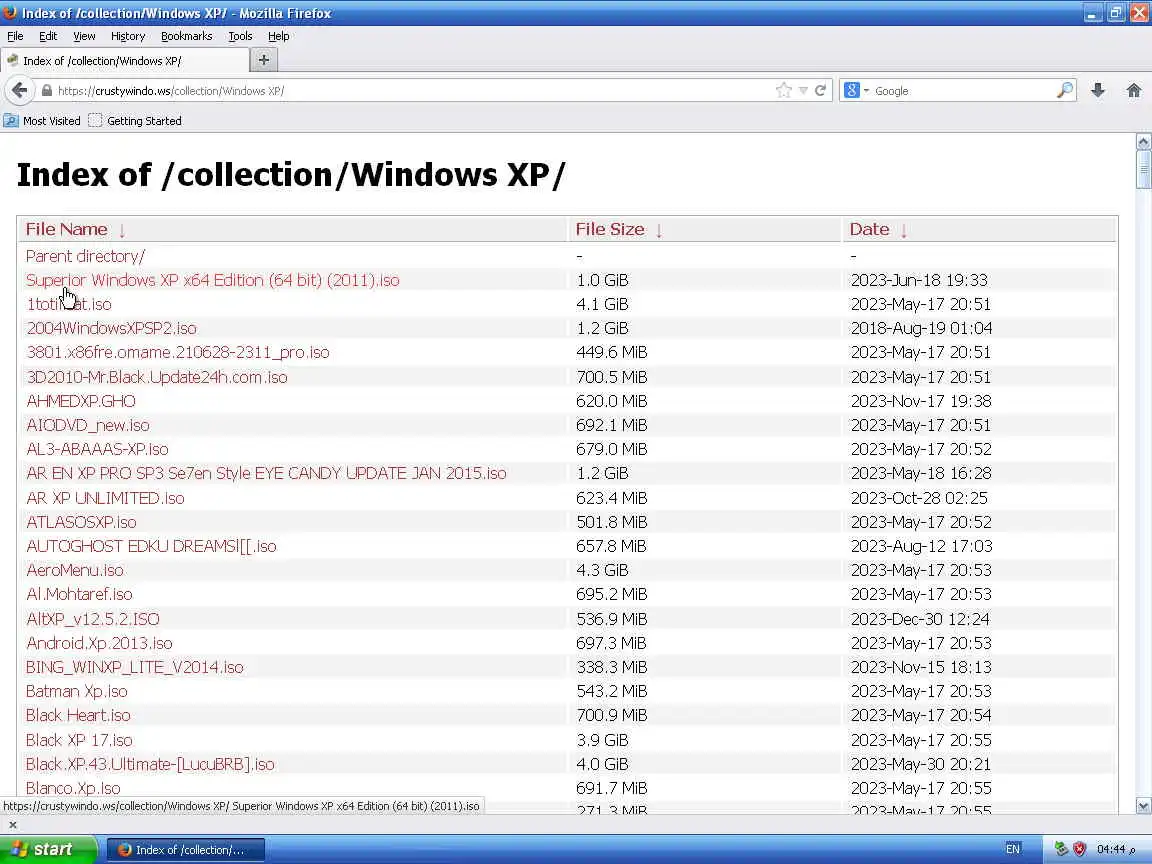The height and width of the screenshot is (864, 1152).
Task: Open the File menu
Action: pyautogui.click(x=15, y=36)
